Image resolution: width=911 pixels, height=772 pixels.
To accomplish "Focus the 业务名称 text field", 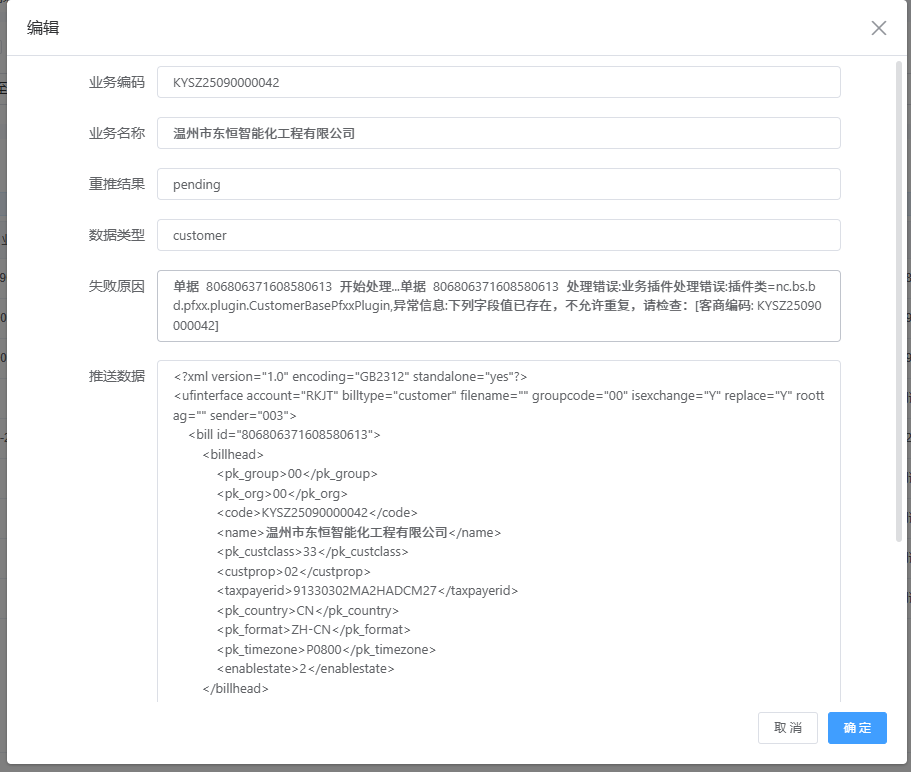I will pos(498,133).
